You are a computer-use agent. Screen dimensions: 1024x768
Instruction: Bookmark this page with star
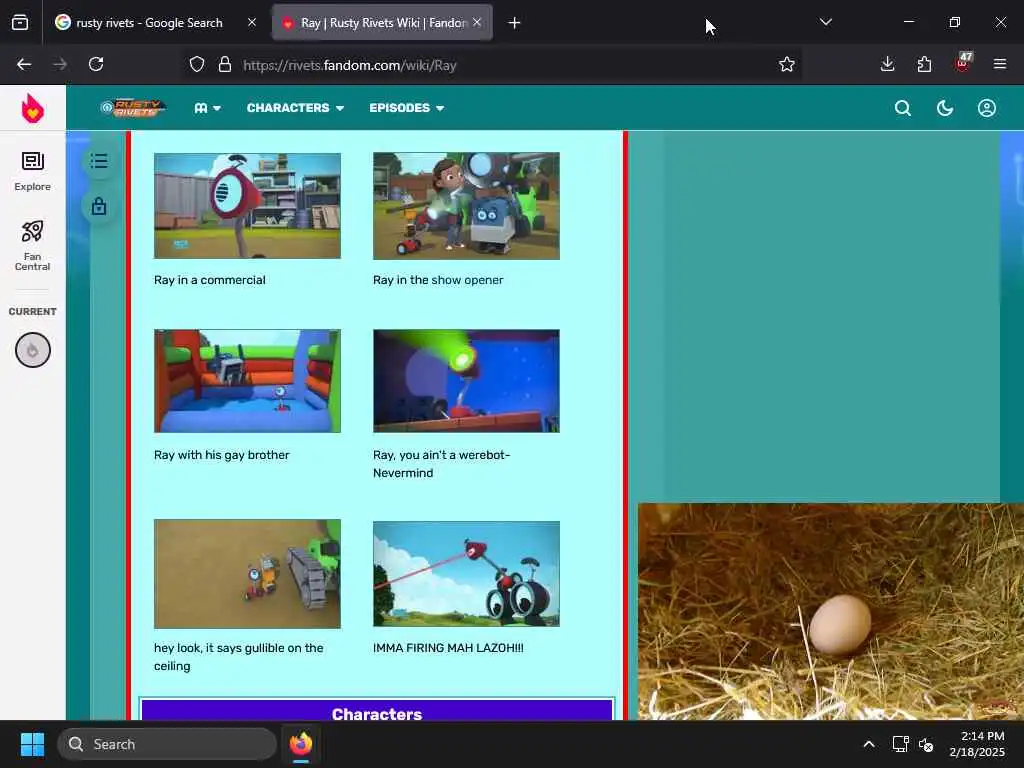787,65
